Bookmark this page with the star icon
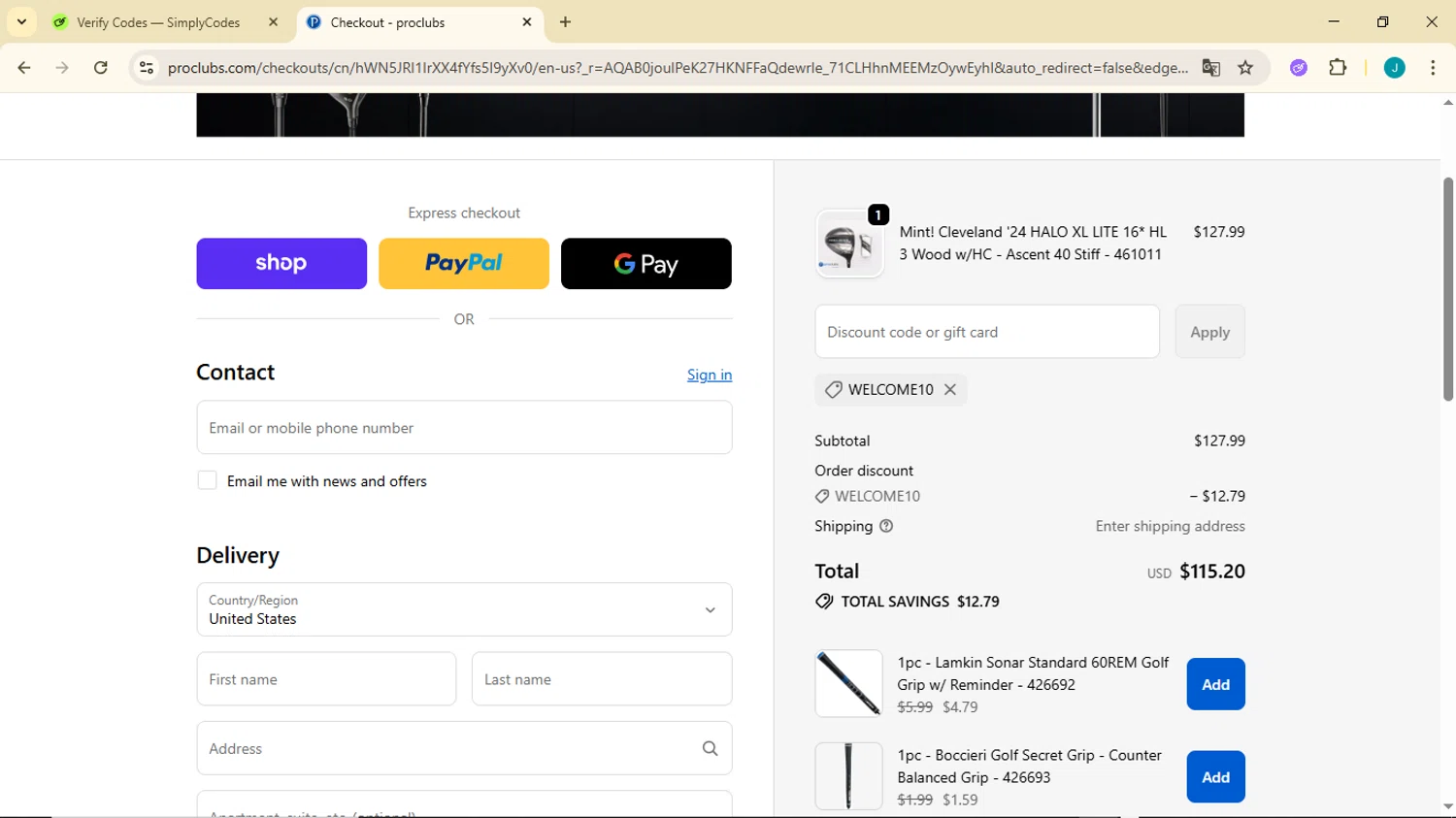 tap(1245, 68)
